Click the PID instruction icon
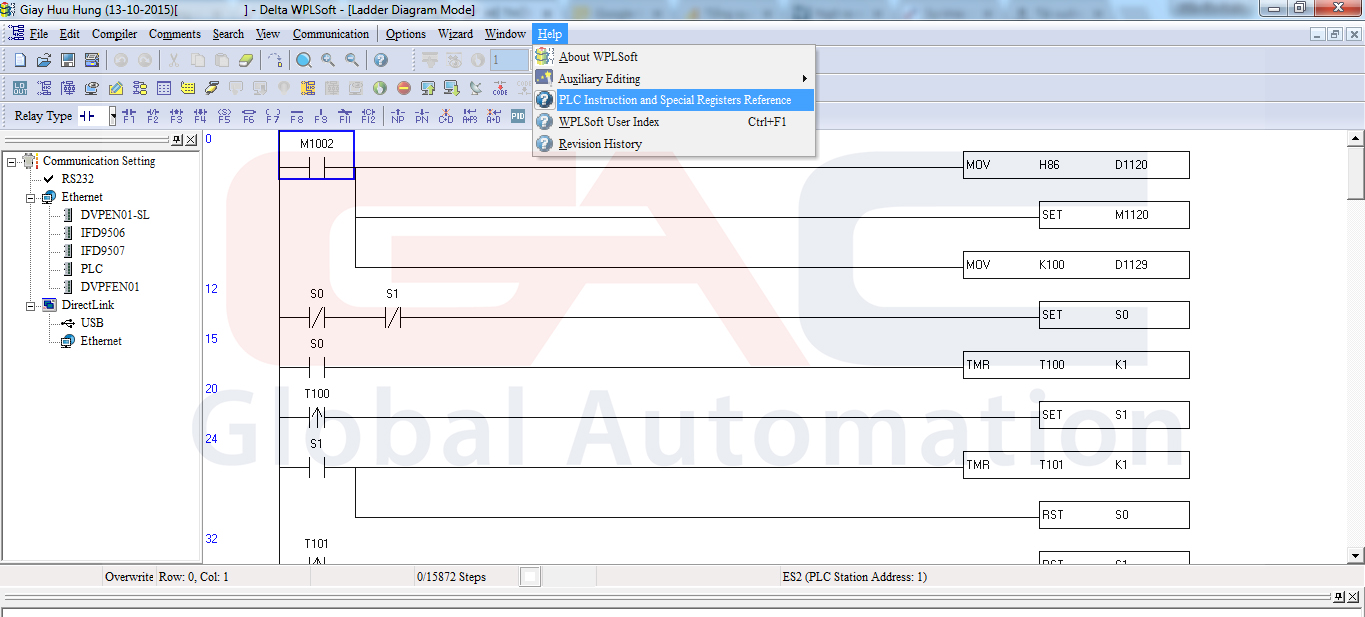The height and width of the screenshot is (617, 1365). [518, 116]
